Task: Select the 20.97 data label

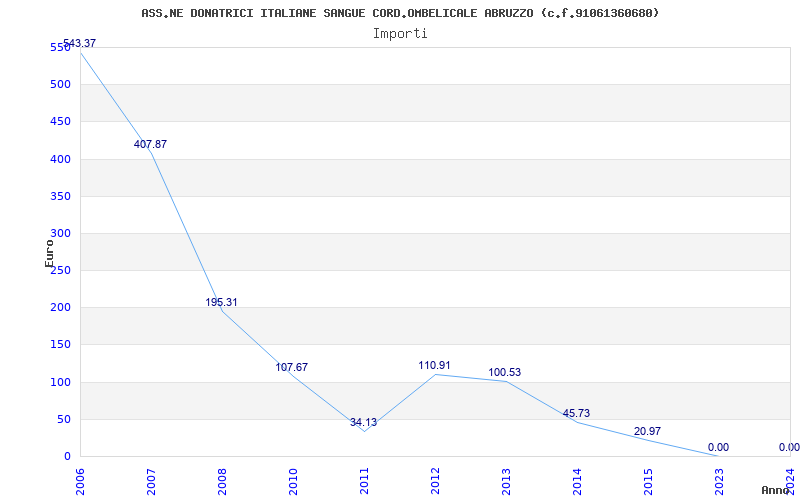Action: pos(647,432)
